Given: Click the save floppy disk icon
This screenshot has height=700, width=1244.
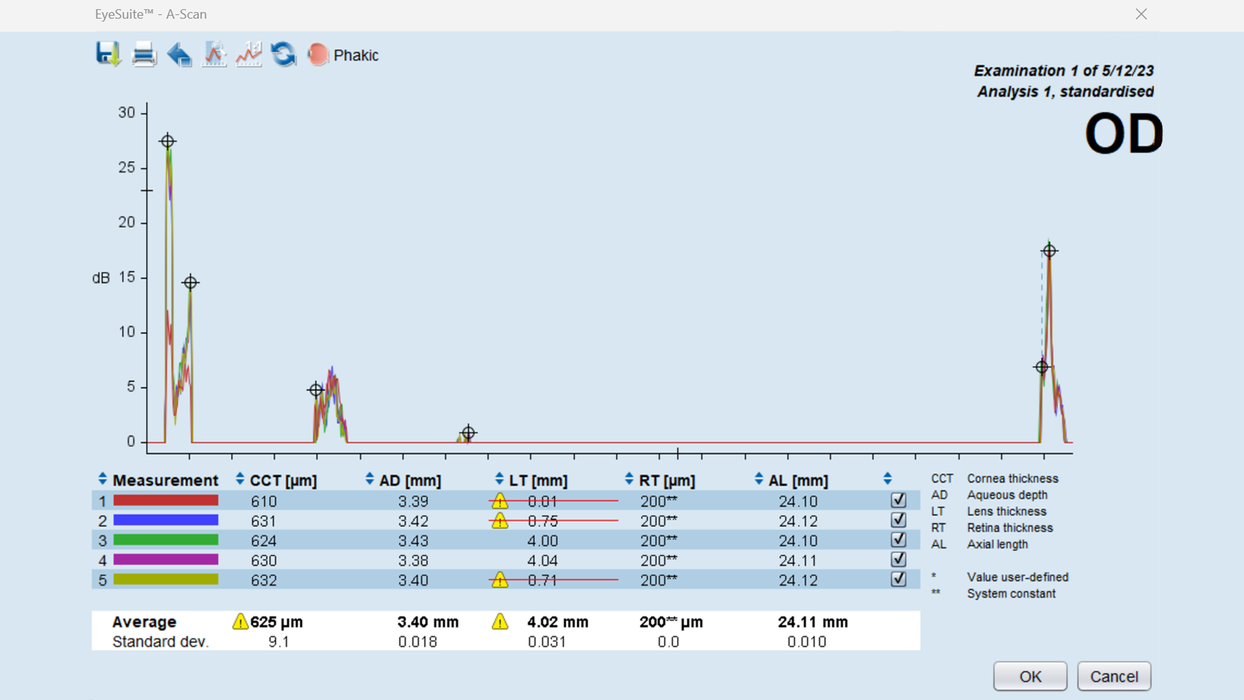Looking at the screenshot, I should tap(108, 54).
